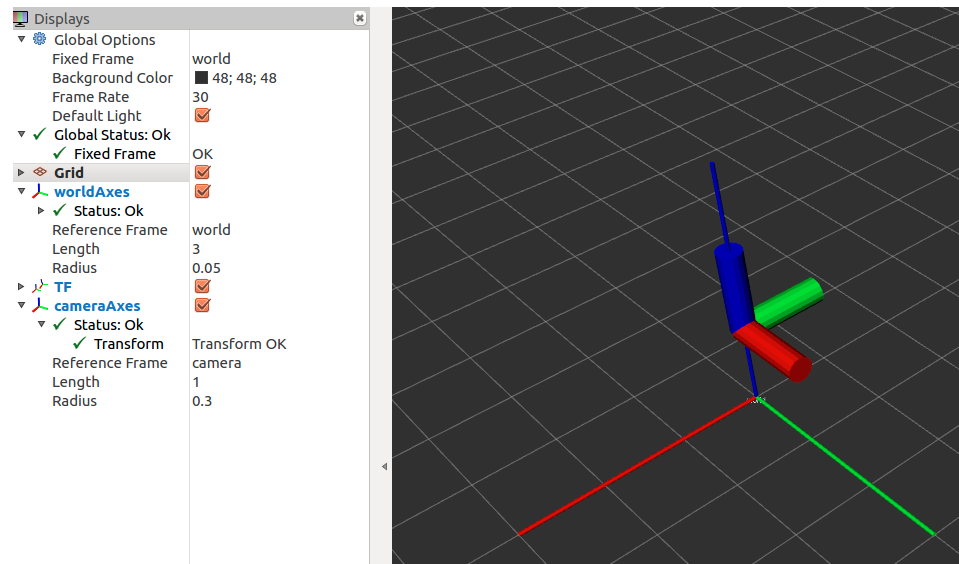Collapse the Global Status section
The height and width of the screenshot is (564, 959).
21,134
